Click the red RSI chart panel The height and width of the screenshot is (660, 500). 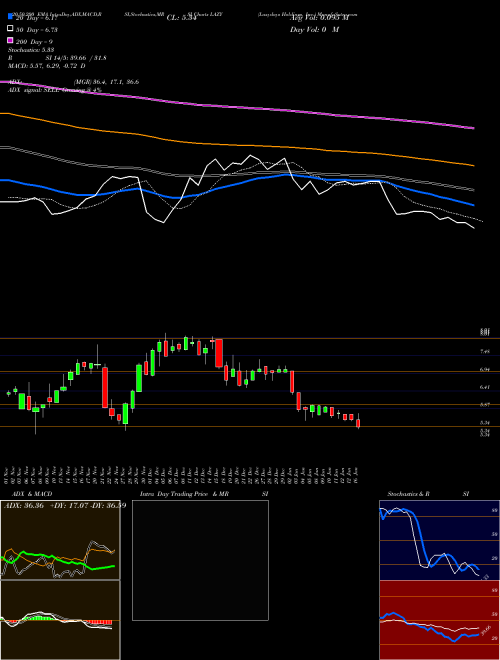(x=439, y=620)
